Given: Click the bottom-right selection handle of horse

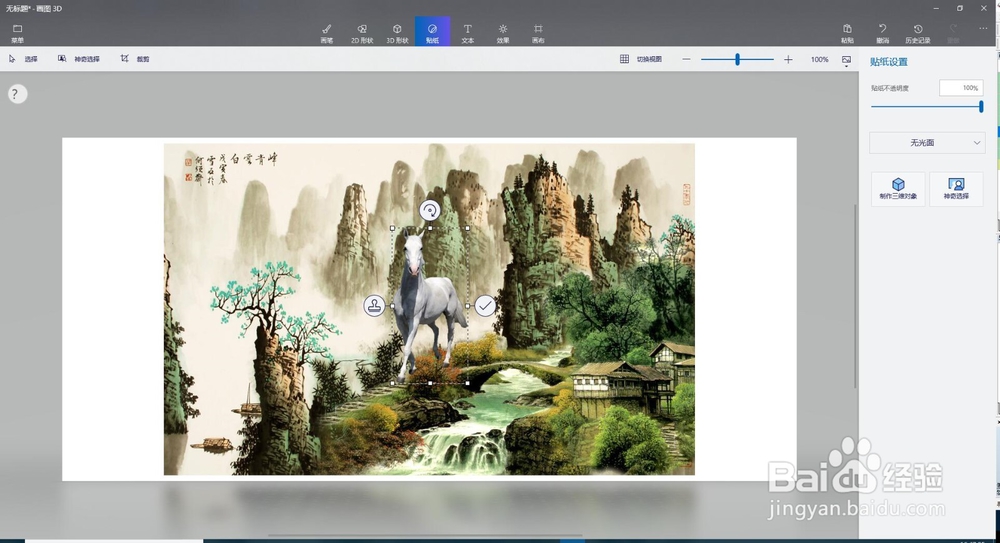Looking at the screenshot, I should pos(467,383).
